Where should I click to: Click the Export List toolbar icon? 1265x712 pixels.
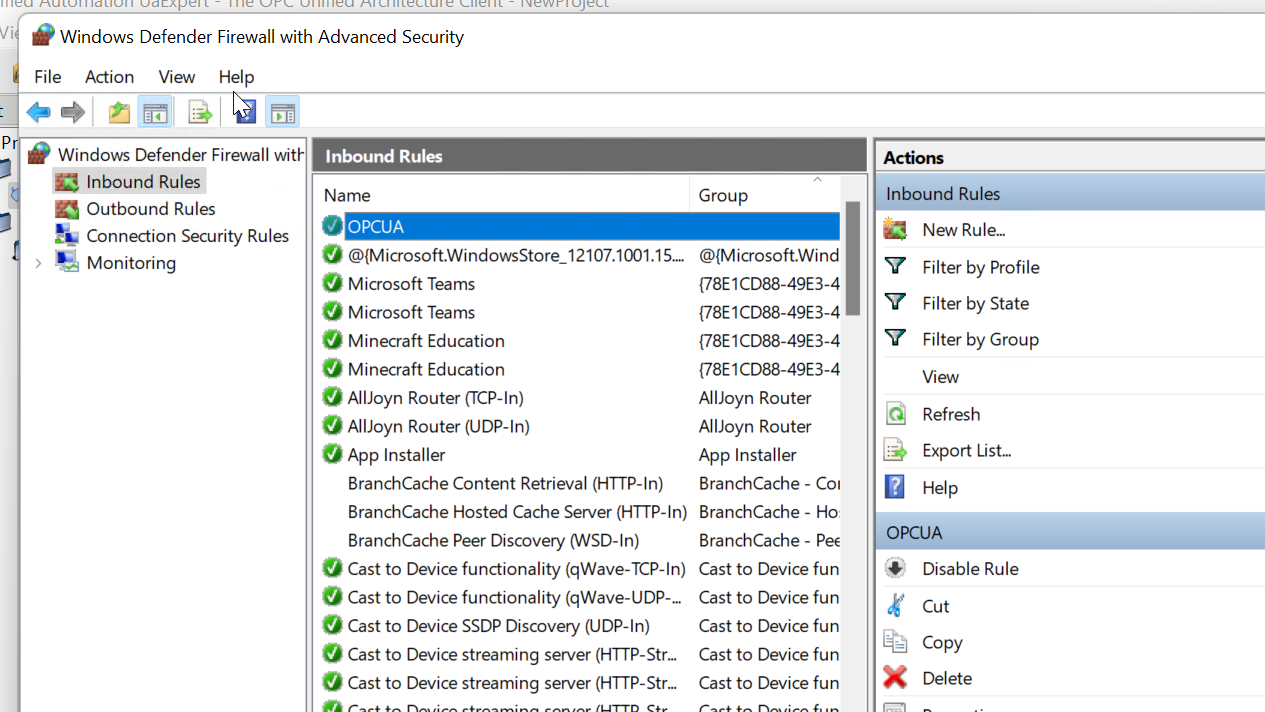point(200,112)
